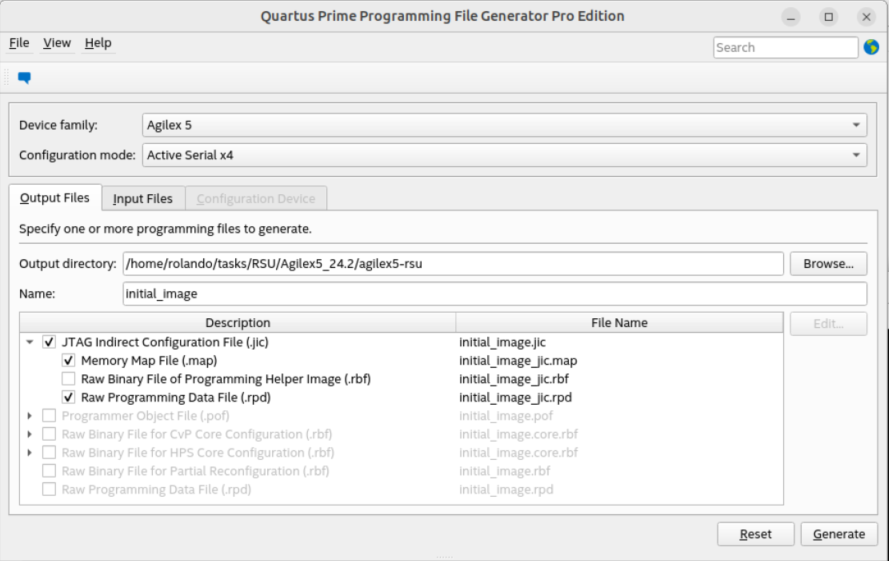Image resolution: width=889 pixels, height=561 pixels.
Task: Click the Search box in the menu bar
Action: [x=784, y=47]
